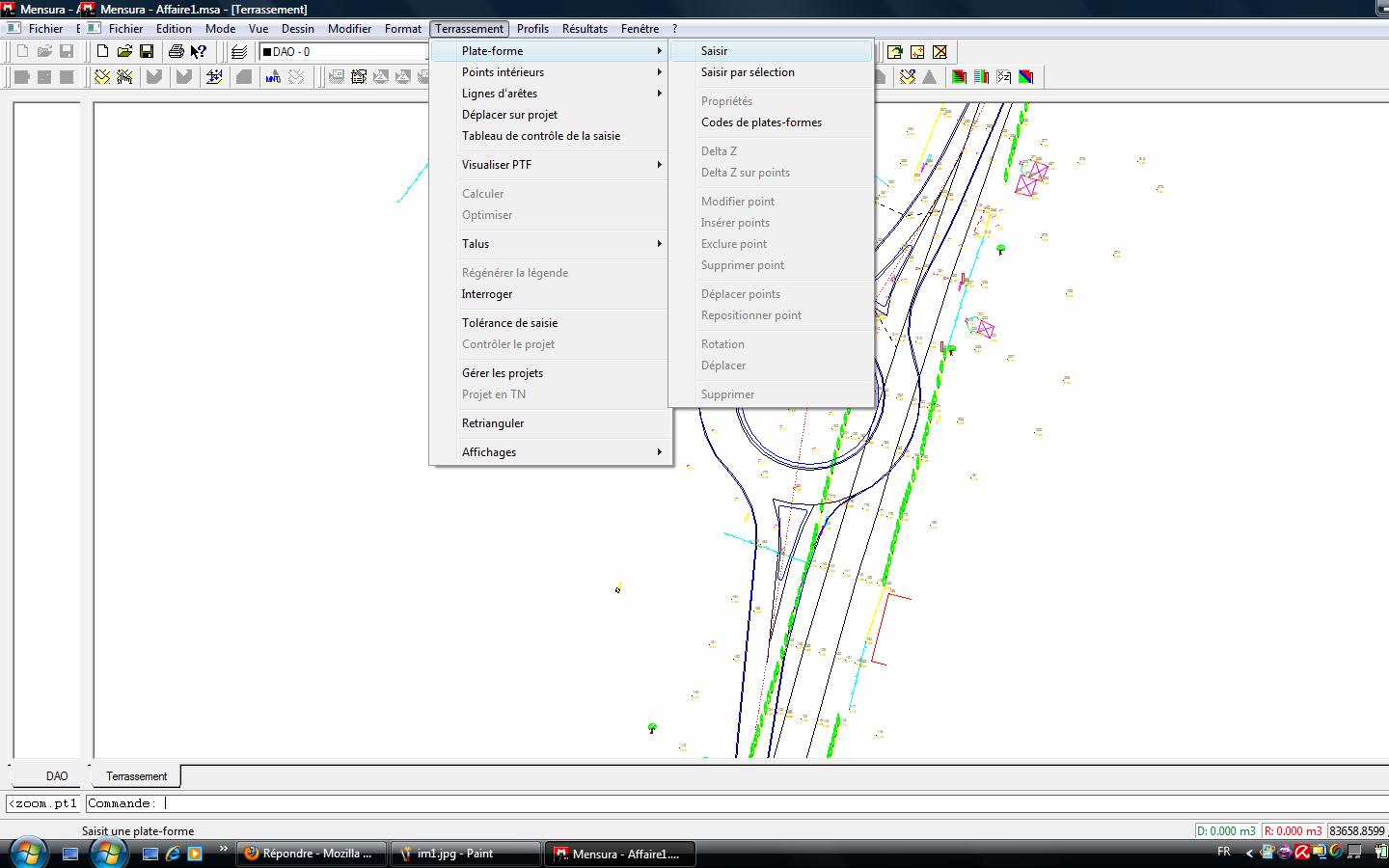Viewport: 1389px width, 868px height.
Task: Switch to im1.jpg - Paint taskbar button
Action: click(466, 854)
